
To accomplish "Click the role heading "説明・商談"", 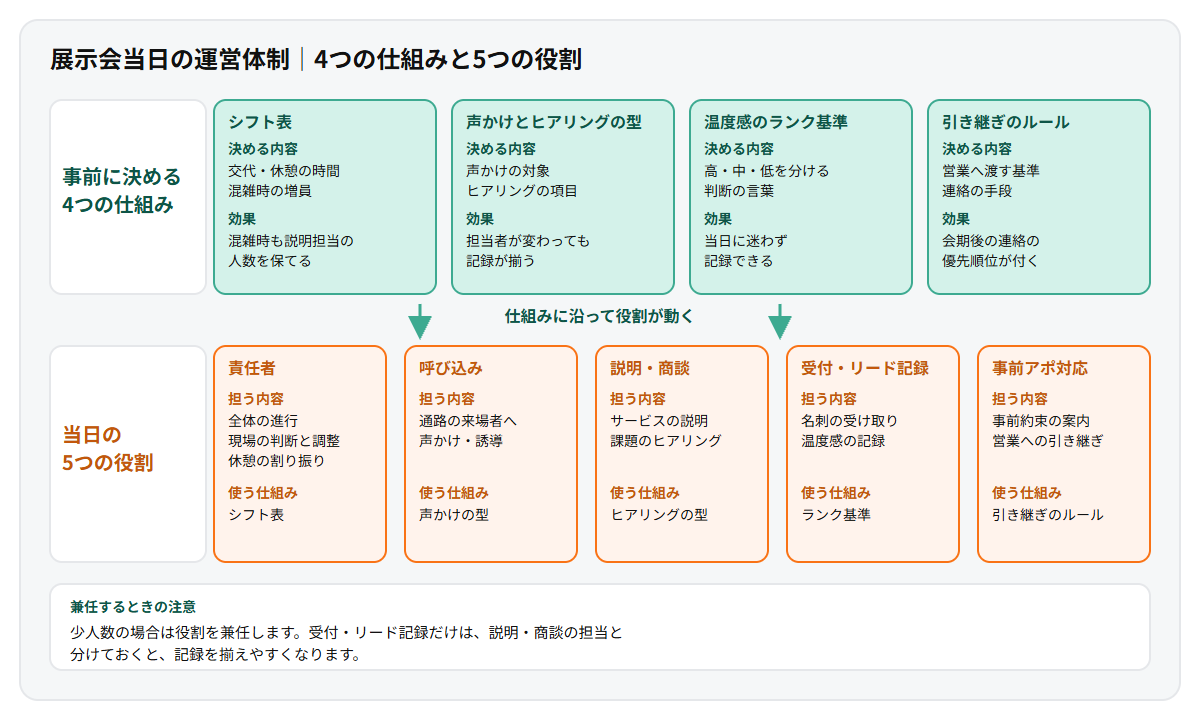I will pos(650,369).
